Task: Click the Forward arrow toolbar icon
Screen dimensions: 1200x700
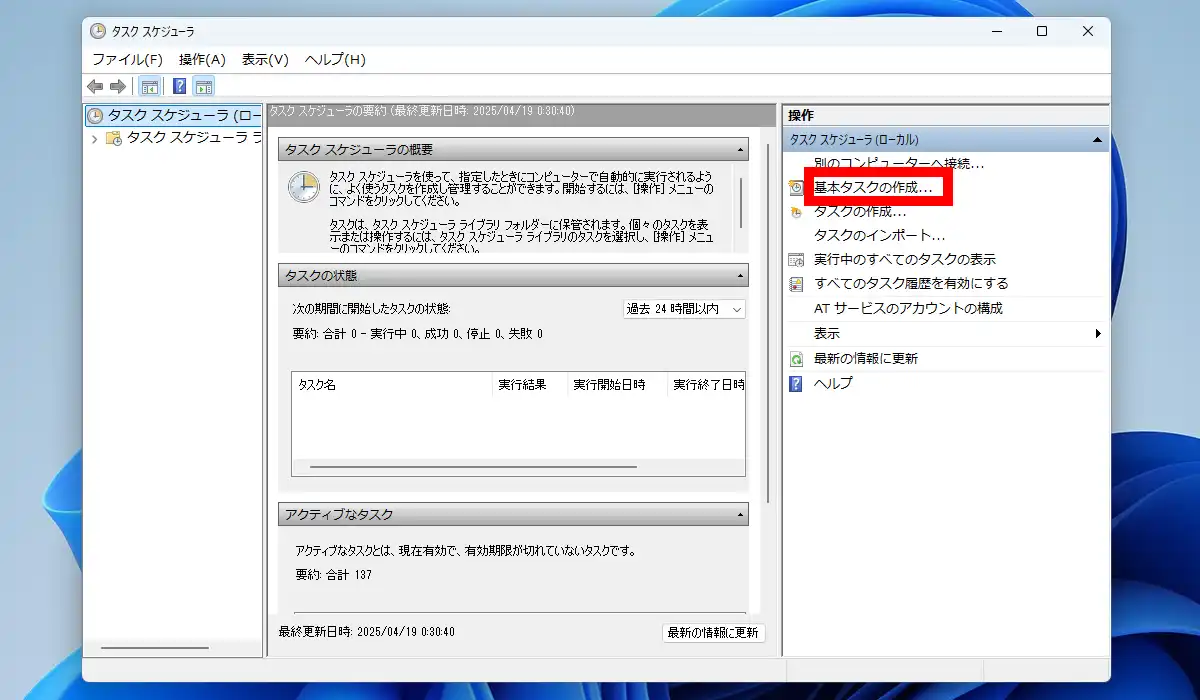Action: [x=118, y=86]
